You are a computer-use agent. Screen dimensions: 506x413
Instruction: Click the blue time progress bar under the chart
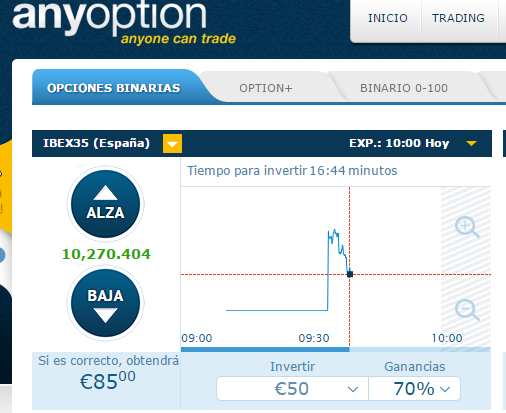265,349
